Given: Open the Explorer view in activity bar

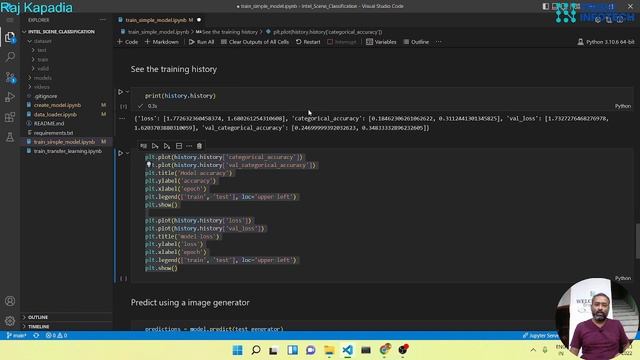Looking at the screenshot, I should pos(10,38).
